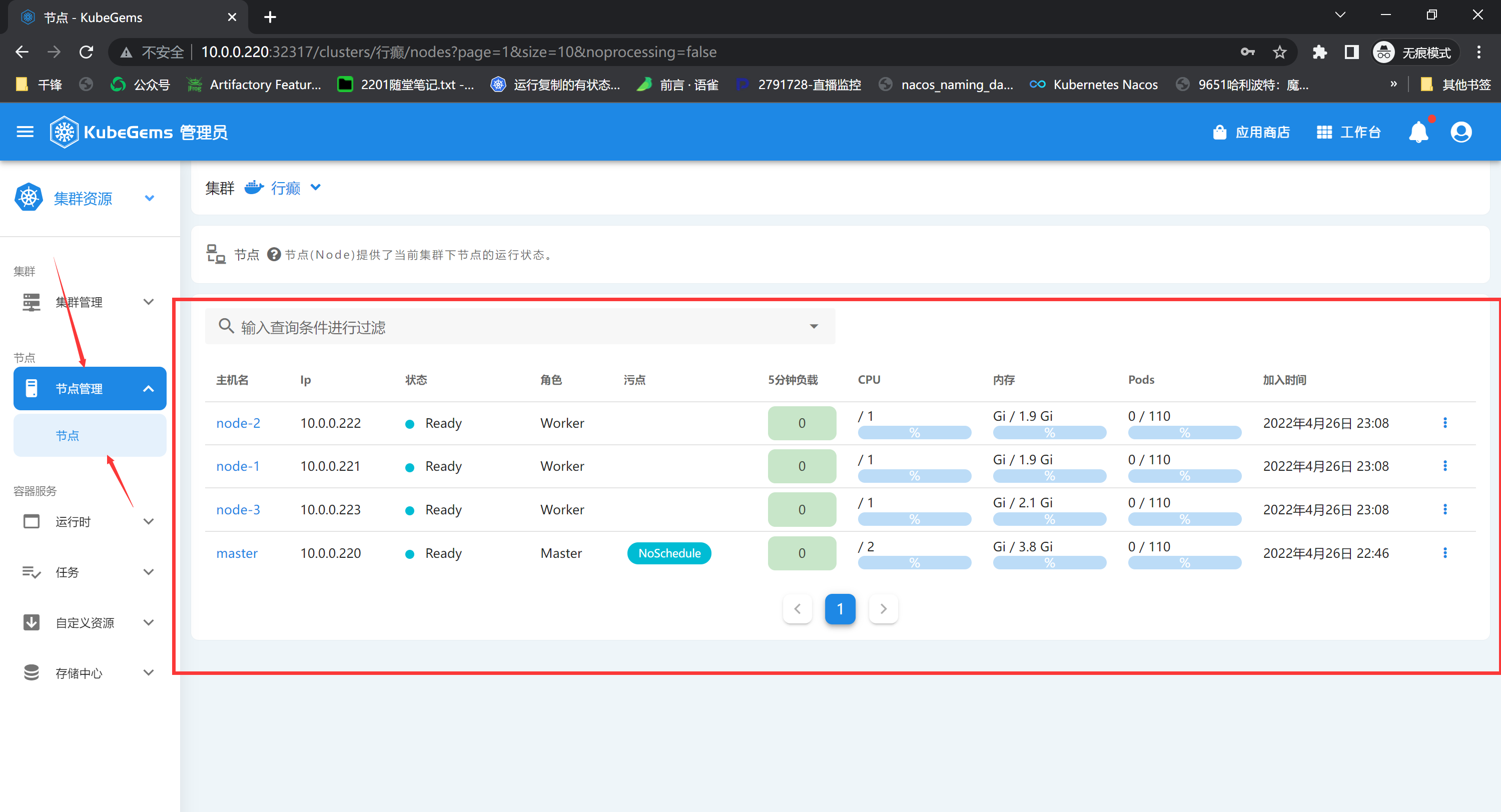Click the master 5-minute load value 0
The image size is (1501, 812).
[802, 553]
